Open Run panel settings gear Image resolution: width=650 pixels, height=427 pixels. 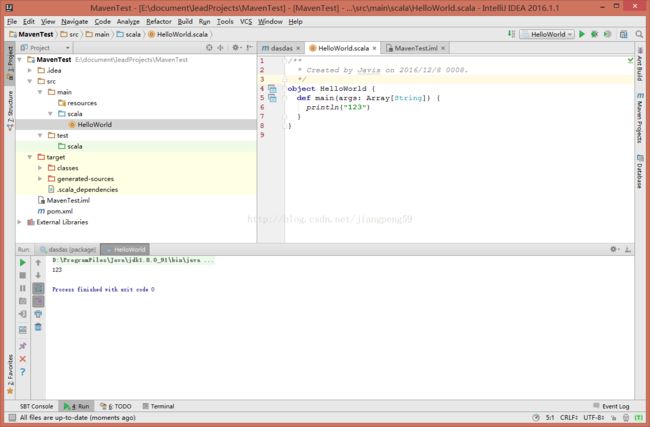[614, 249]
